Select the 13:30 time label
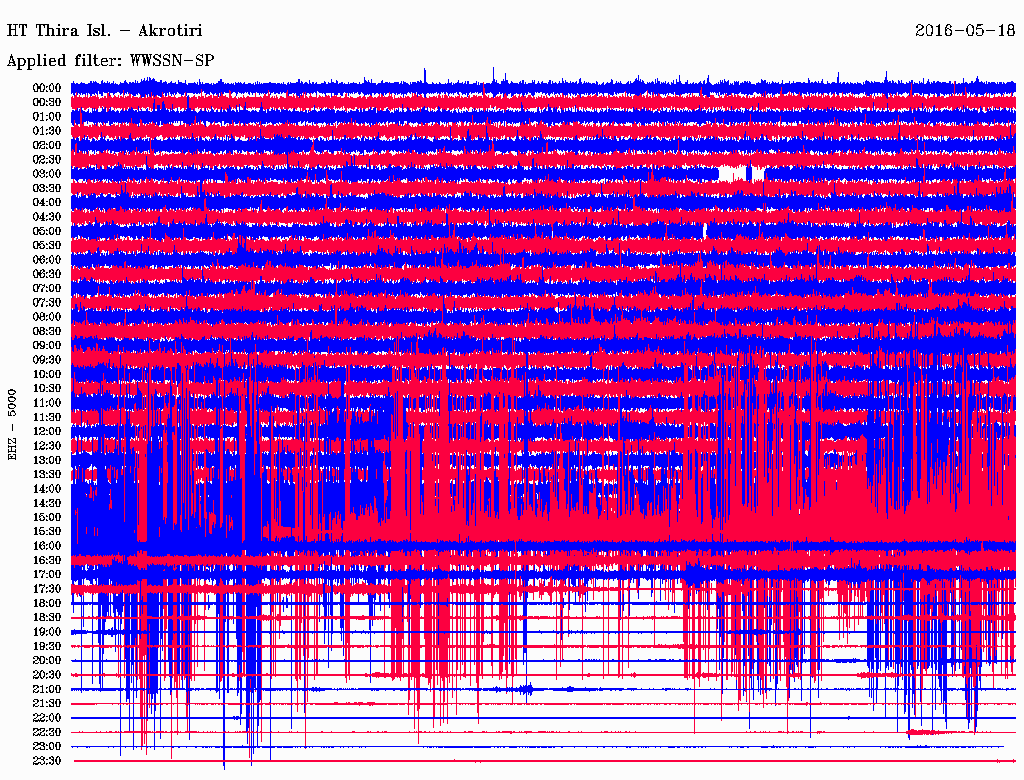Screen dimensions: 1024x780 pos(46,474)
